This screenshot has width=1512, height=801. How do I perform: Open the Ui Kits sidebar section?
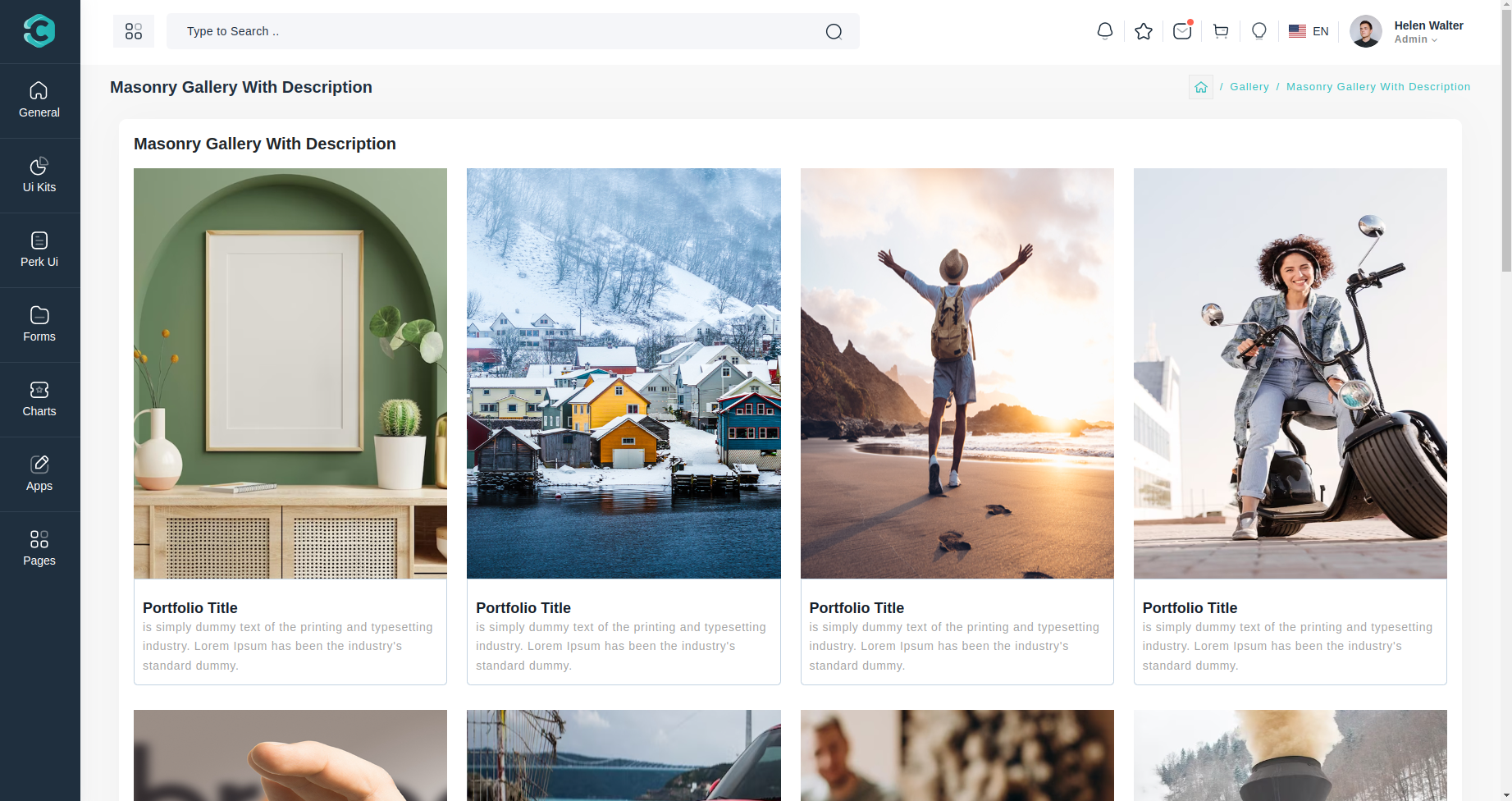point(39,175)
